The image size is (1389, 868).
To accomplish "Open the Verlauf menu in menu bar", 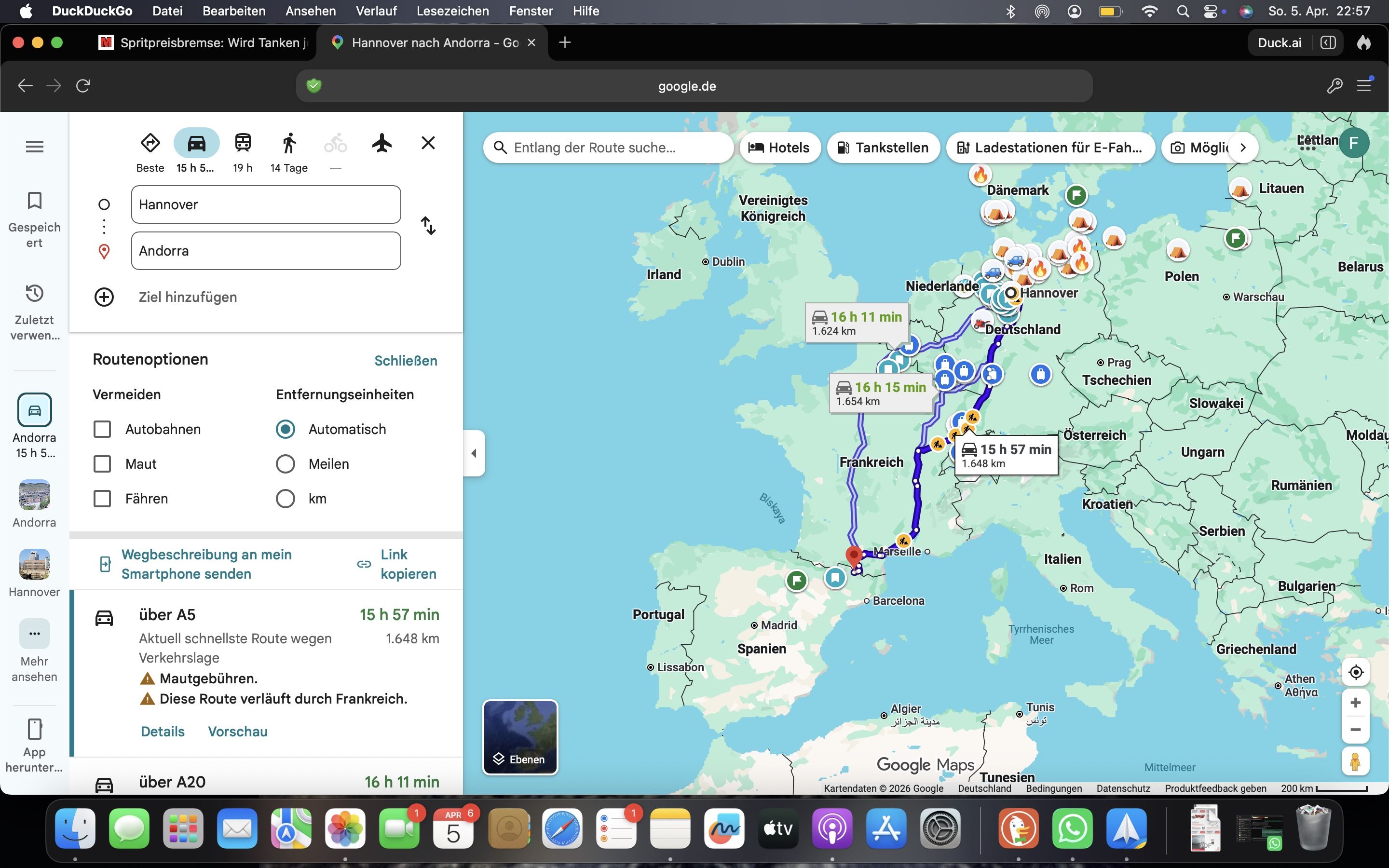I will coord(376,11).
